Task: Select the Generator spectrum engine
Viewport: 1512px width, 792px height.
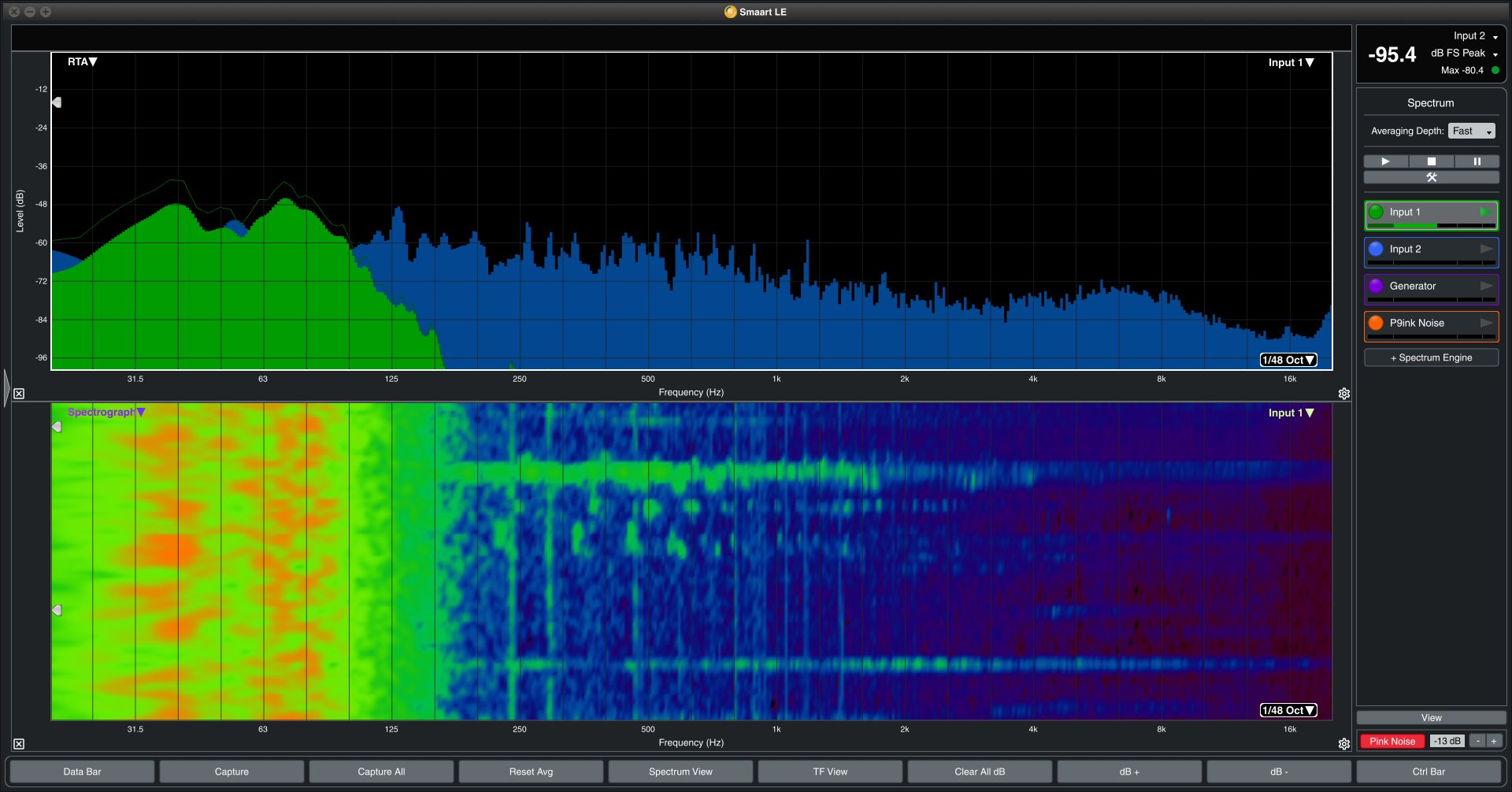Action: click(x=1432, y=289)
